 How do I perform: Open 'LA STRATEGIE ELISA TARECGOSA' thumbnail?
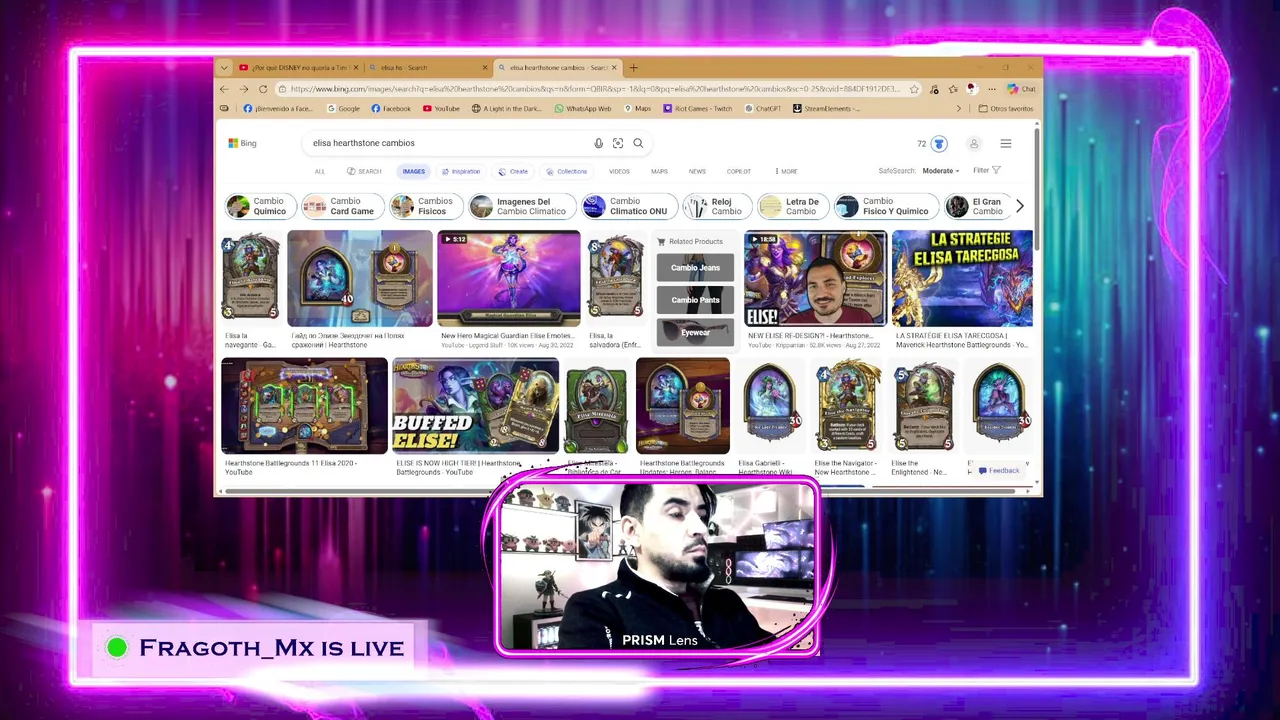click(962, 278)
